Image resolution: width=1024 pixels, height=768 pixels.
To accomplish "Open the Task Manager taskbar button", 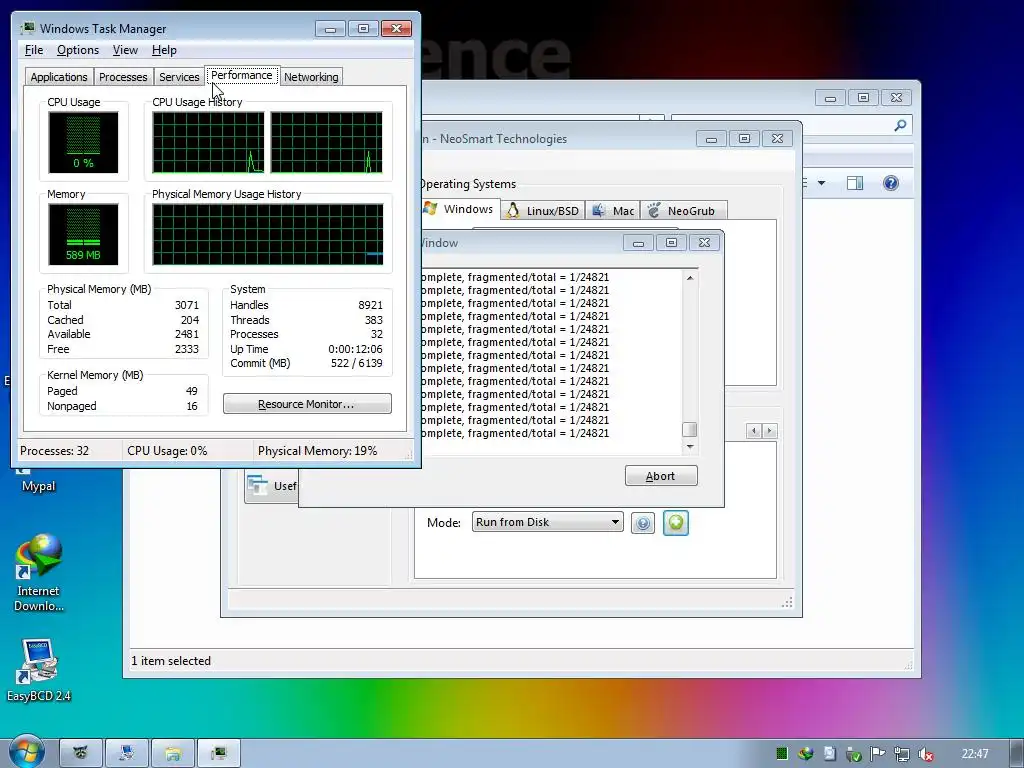I will [219, 754].
